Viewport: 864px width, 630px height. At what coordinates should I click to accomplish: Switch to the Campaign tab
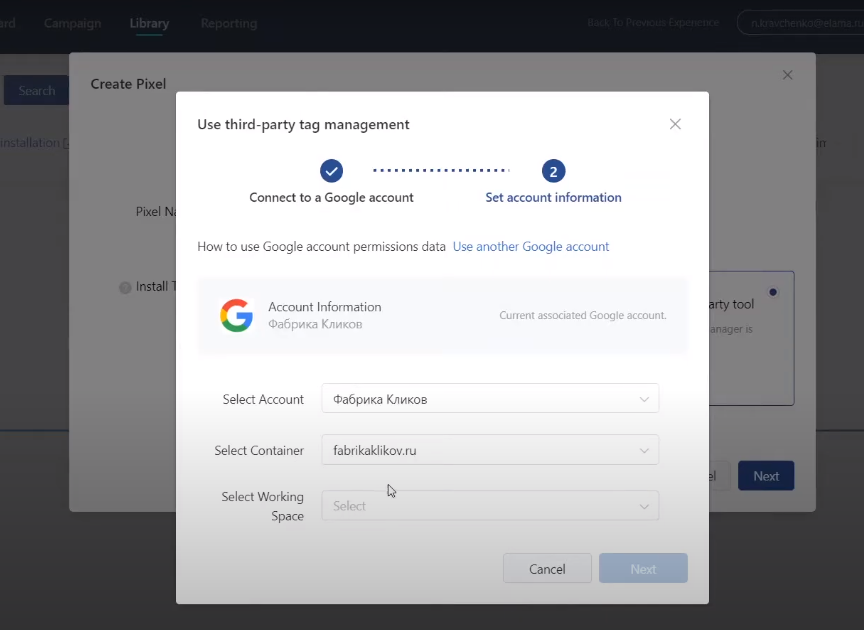[72, 23]
